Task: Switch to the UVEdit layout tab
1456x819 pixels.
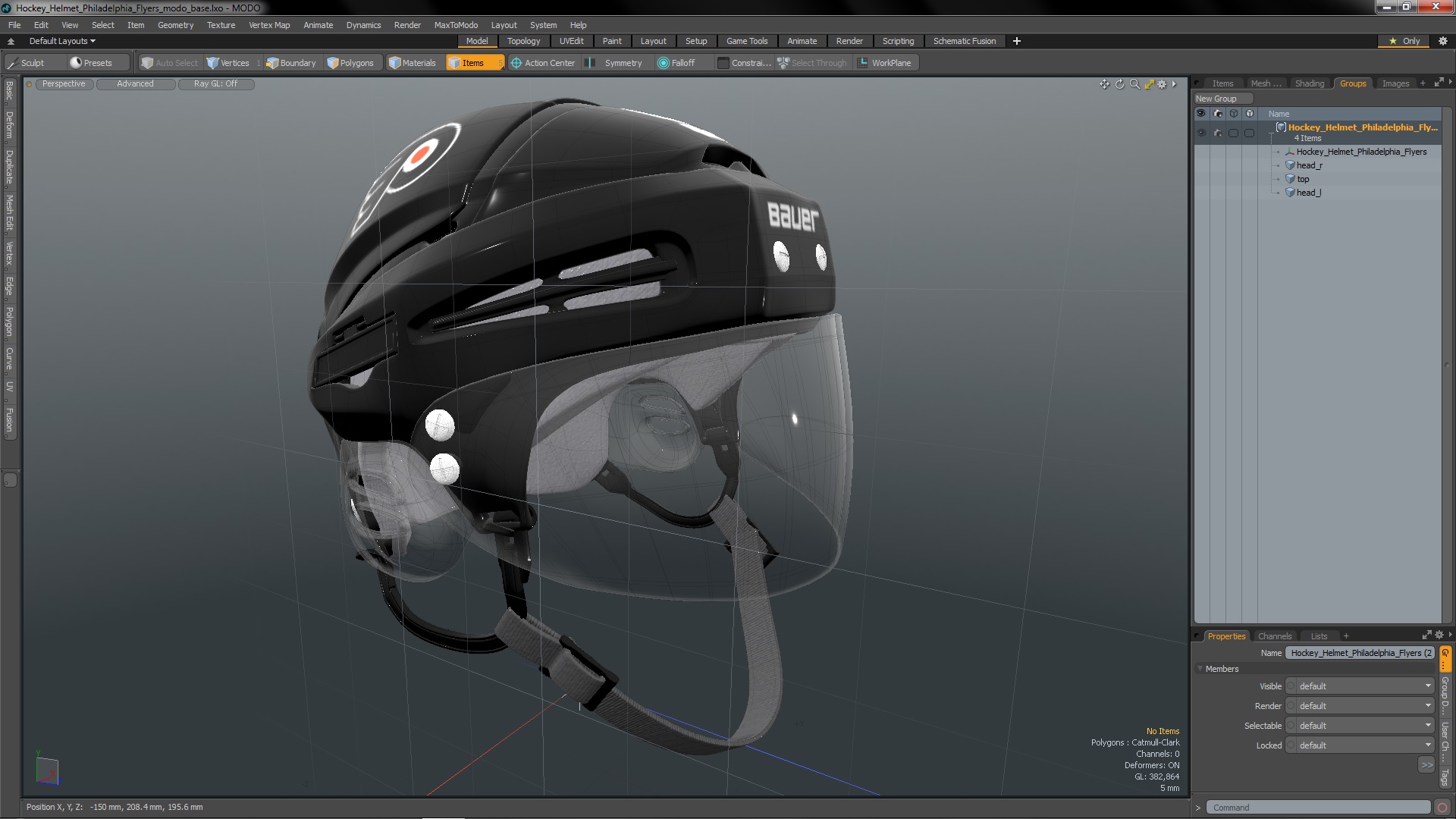Action: (x=571, y=41)
